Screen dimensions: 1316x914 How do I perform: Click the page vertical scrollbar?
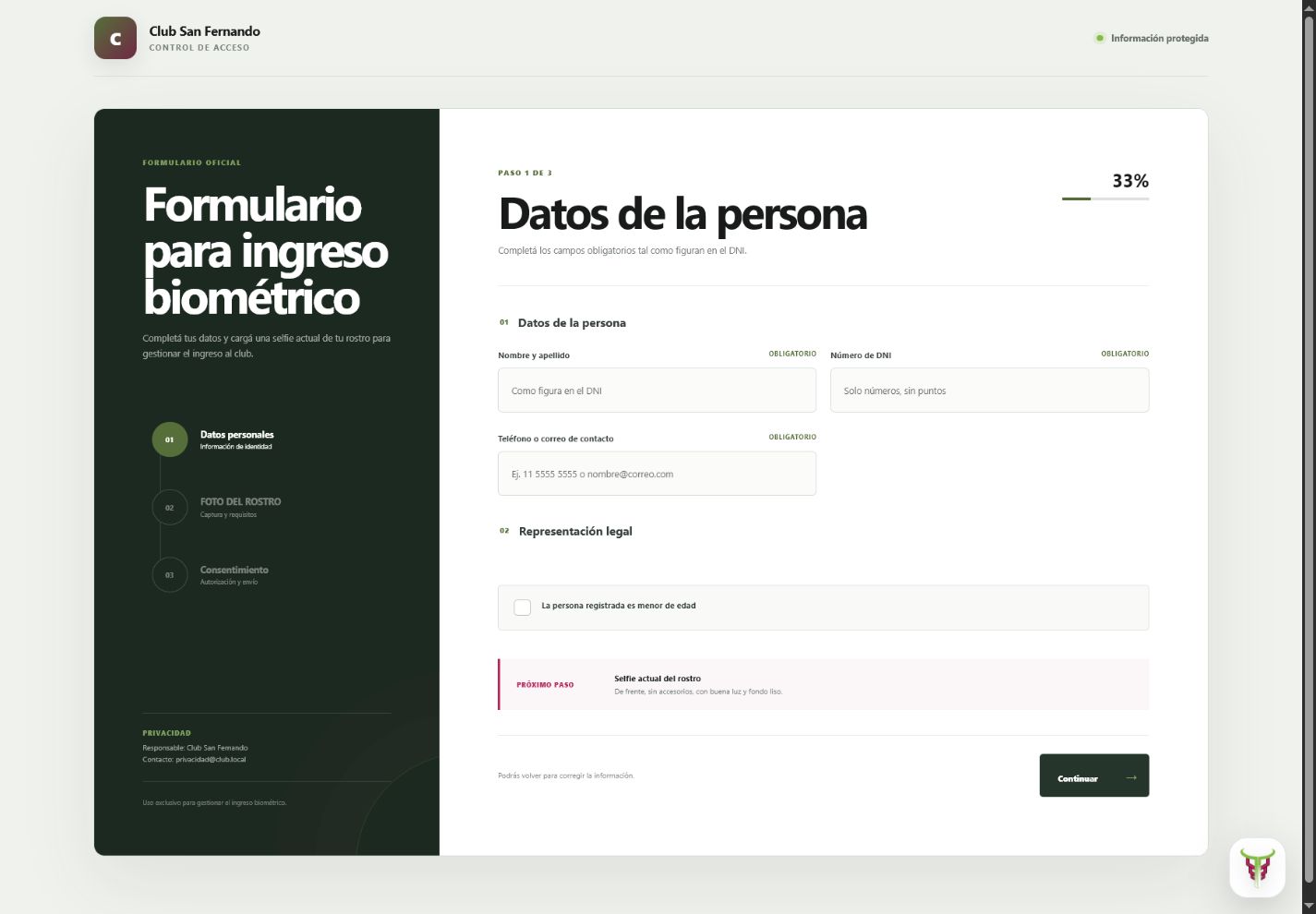(x=1309, y=448)
